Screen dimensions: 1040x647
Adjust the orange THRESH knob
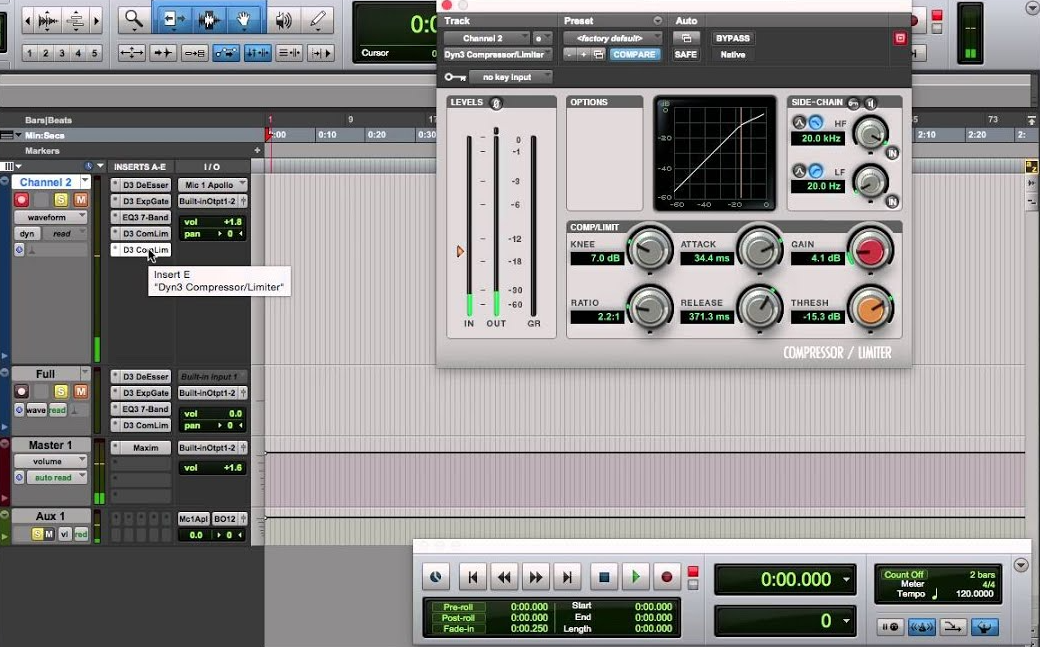[870, 308]
